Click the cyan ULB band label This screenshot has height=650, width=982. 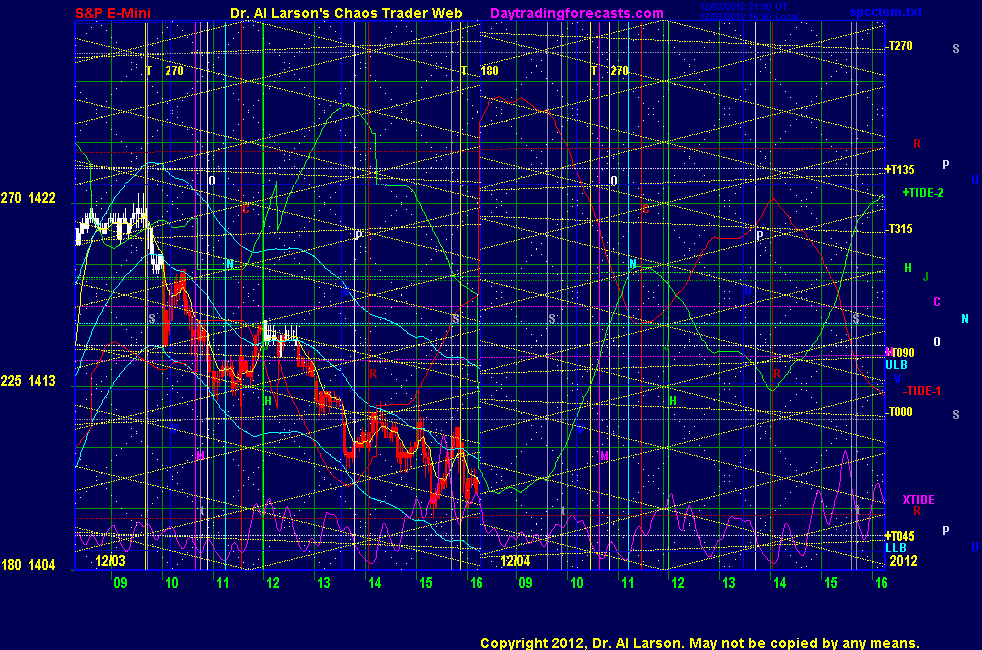tap(896, 364)
